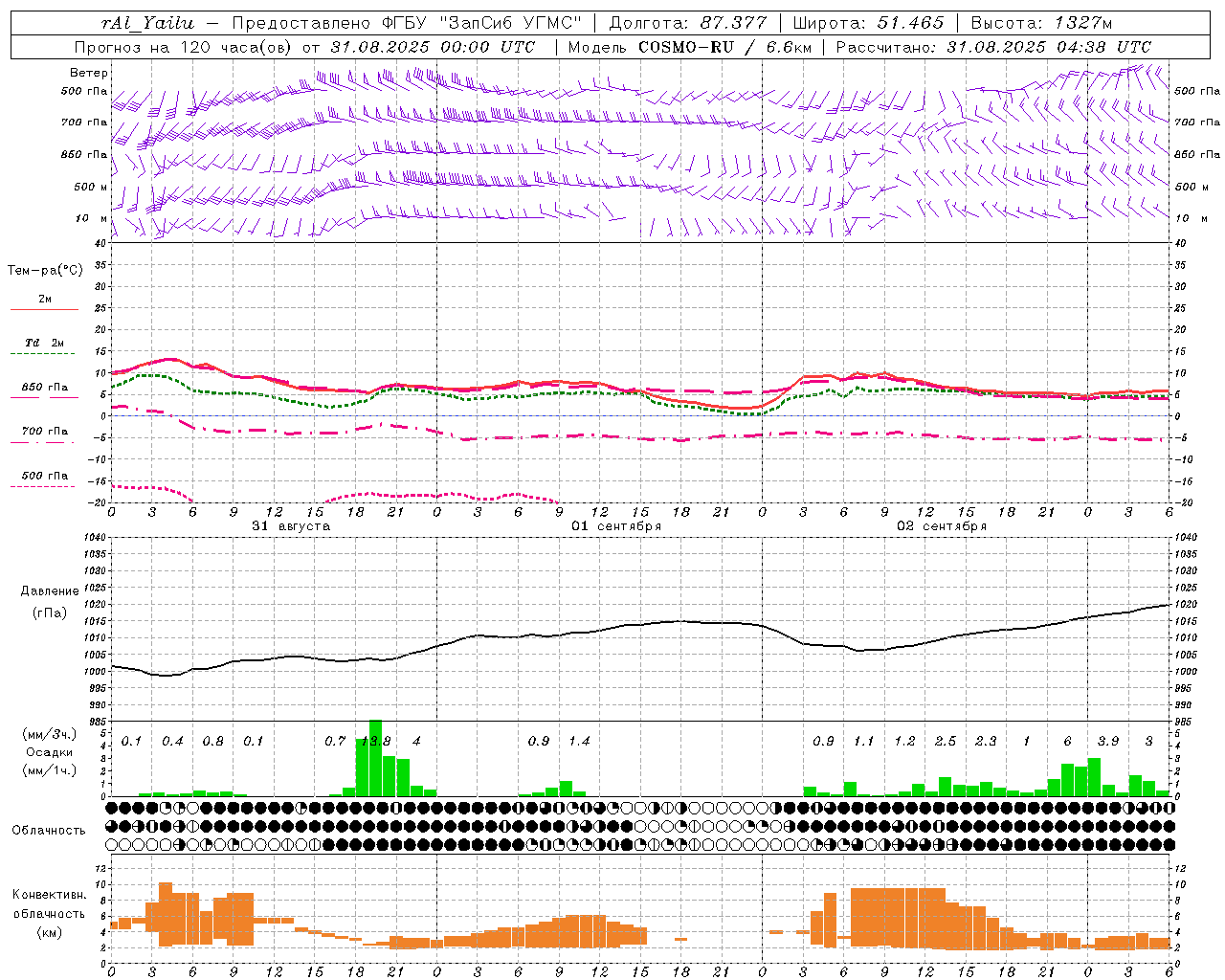Click the Td 2м legend entry
This screenshot has height=980, width=1225.
click(x=44, y=343)
